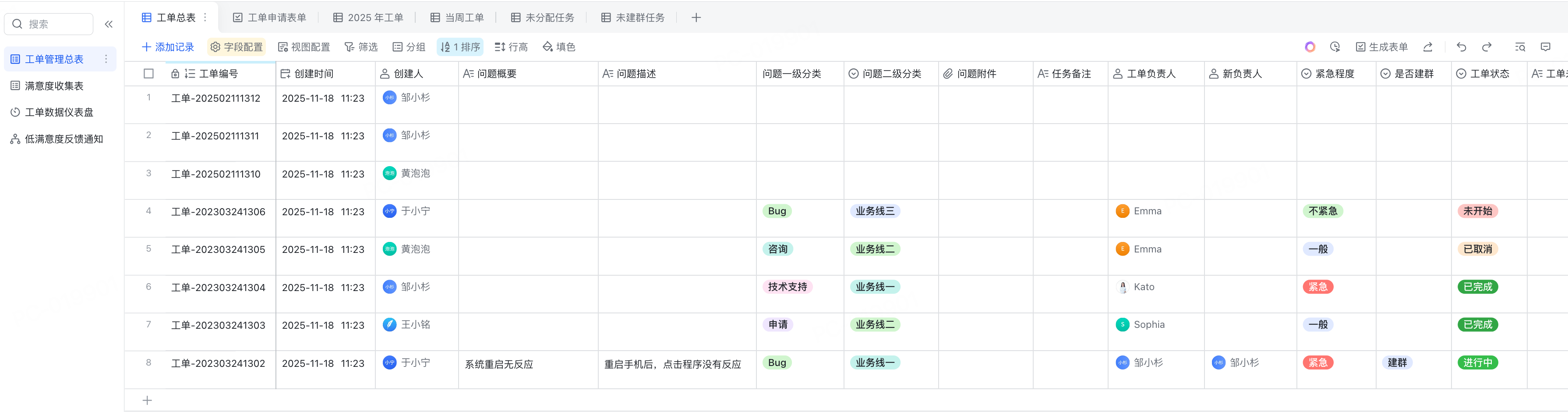The width and height of the screenshot is (1568, 412).
Task: Tick the select-all checkbox in header row
Action: tap(148, 74)
